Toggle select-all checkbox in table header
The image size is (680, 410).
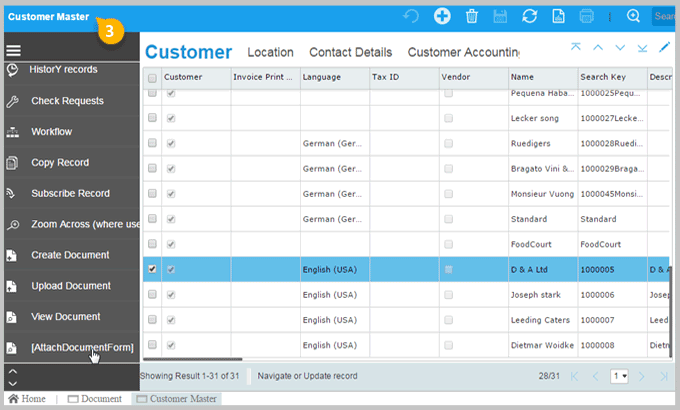click(152, 78)
